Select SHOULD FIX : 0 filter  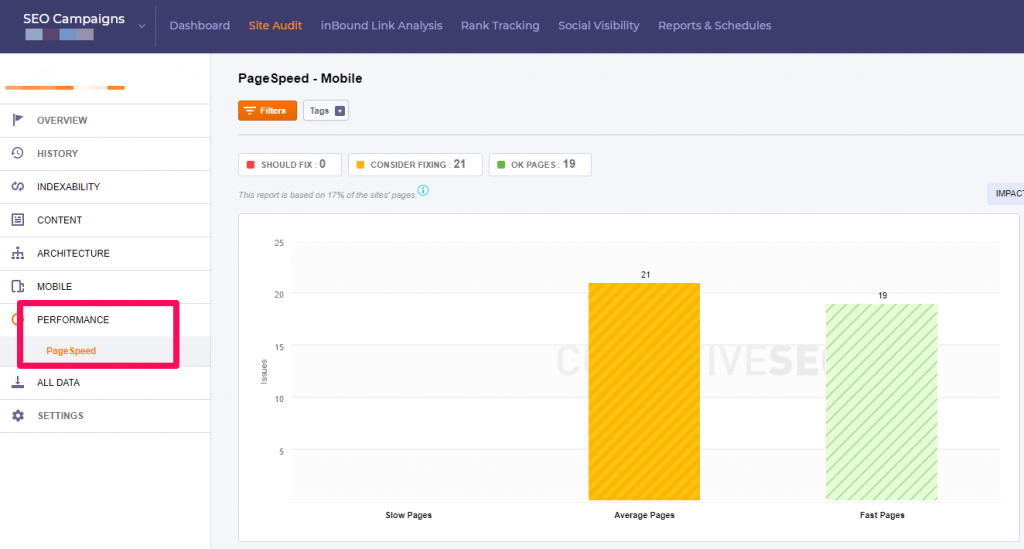pos(290,165)
